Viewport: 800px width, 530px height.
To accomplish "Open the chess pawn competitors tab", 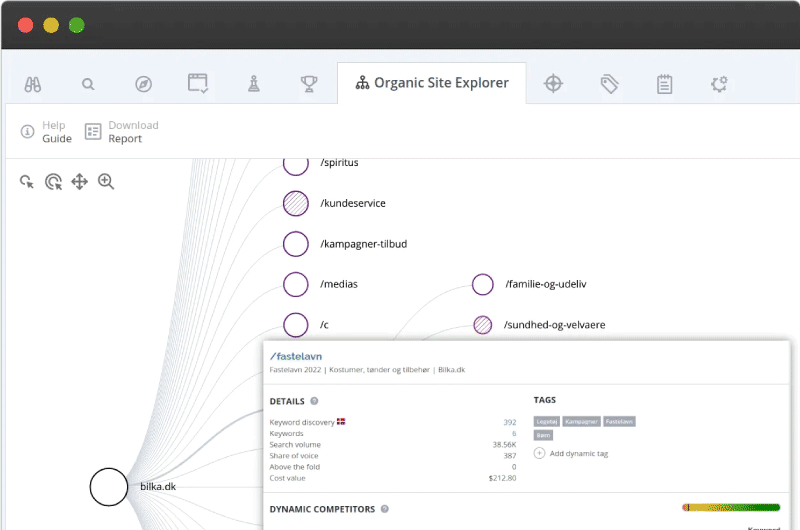I will (x=254, y=83).
